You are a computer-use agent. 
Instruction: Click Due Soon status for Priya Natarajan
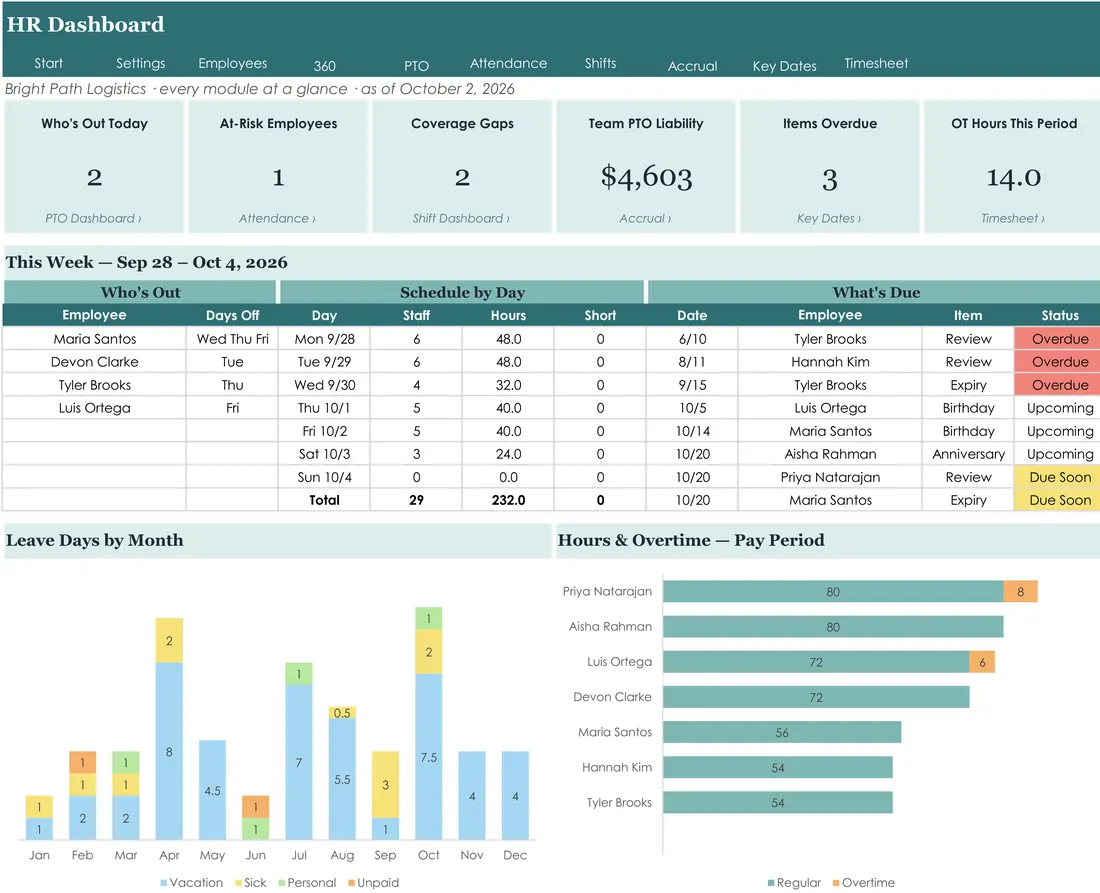[1059, 477]
